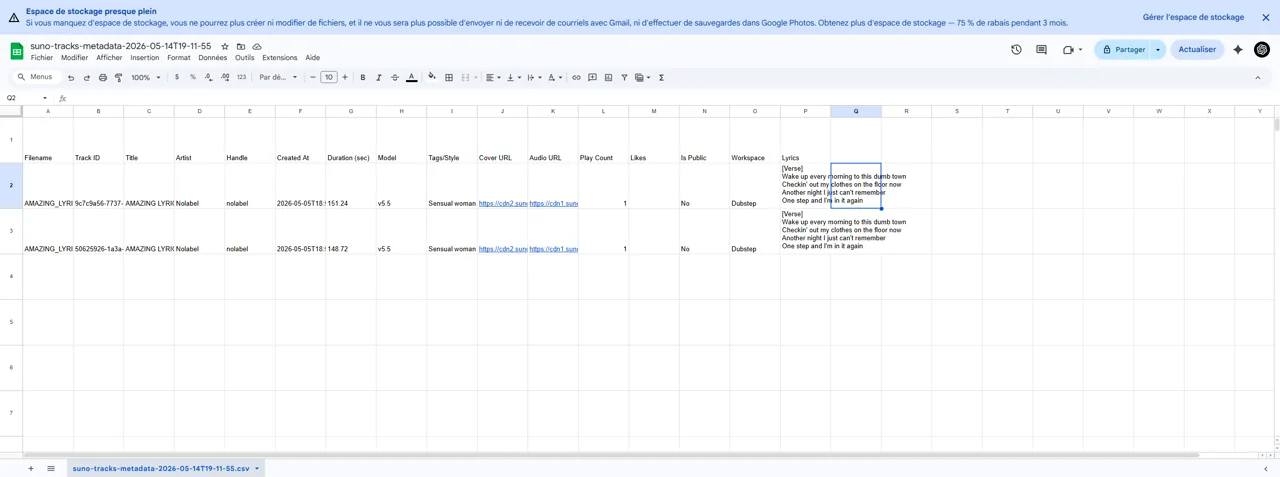Open the vertical align dropdown
Image resolution: width=1280 pixels, height=477 pixels.
tap(512, 77)
